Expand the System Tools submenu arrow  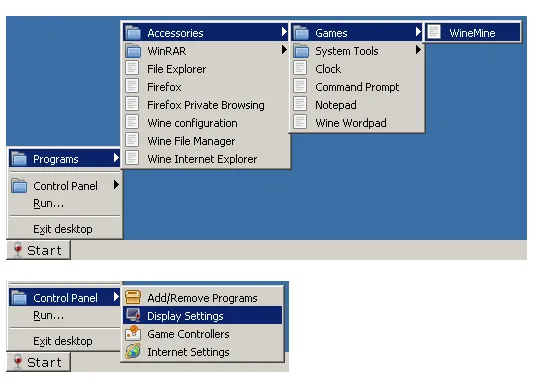coord(418,50)
